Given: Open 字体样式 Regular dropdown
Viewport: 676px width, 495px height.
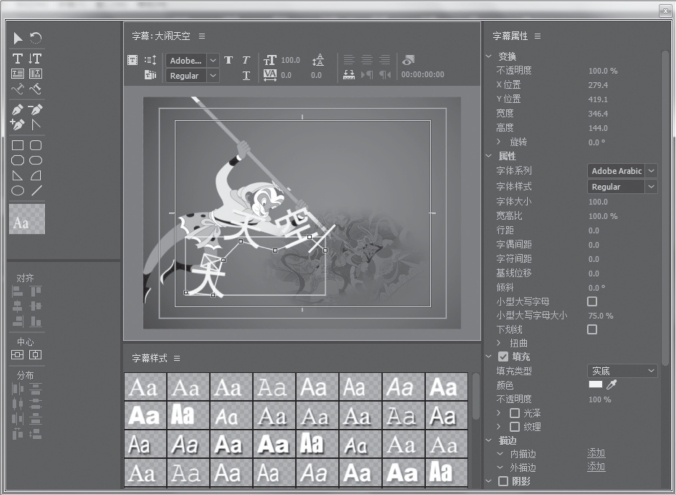Looking at the screenshot, I should [622, 187].
